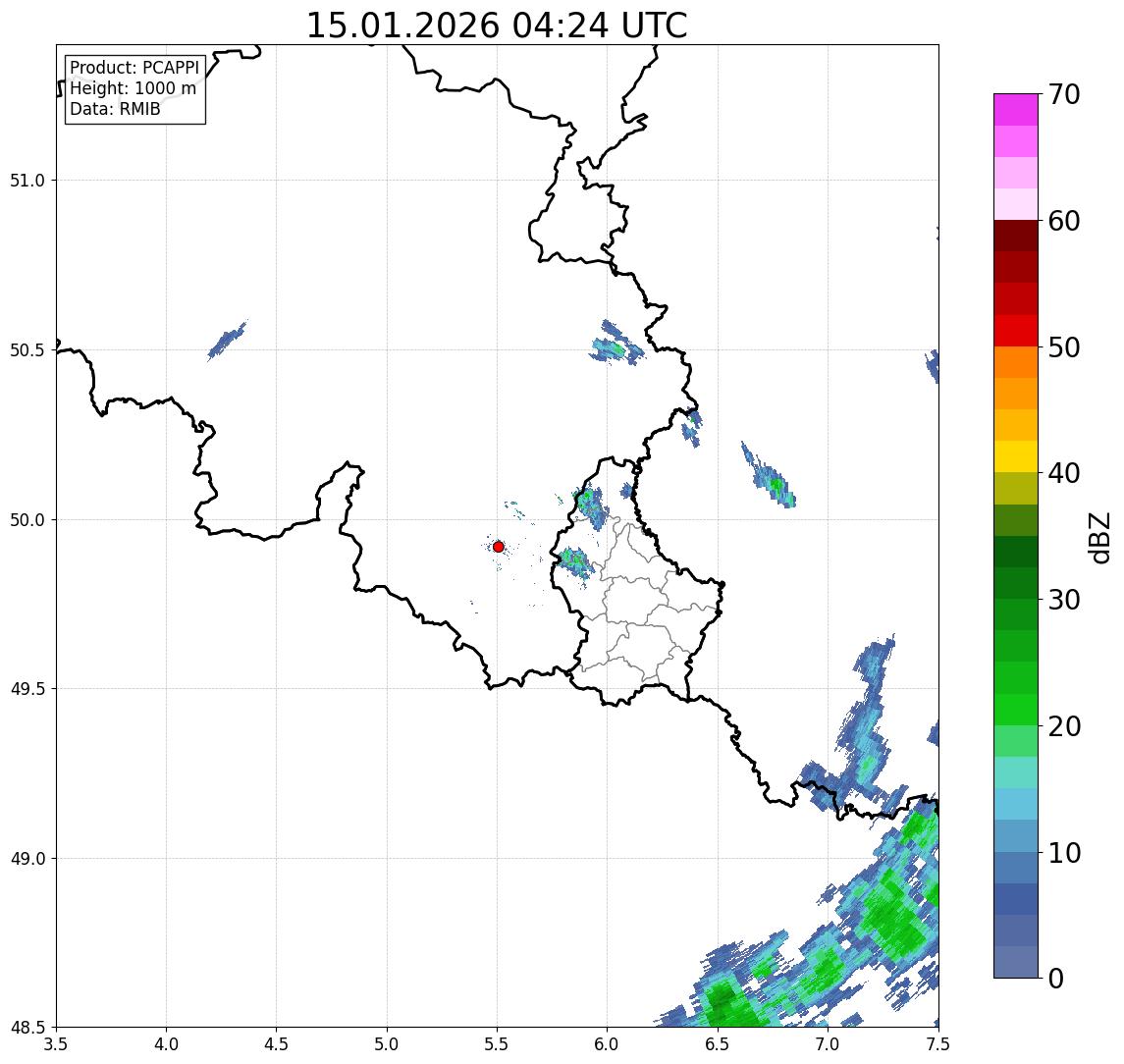Click the latitude tick label 49.0
The height and width of the screenshot is (1064, 1124).
click(x=27, y=858)
